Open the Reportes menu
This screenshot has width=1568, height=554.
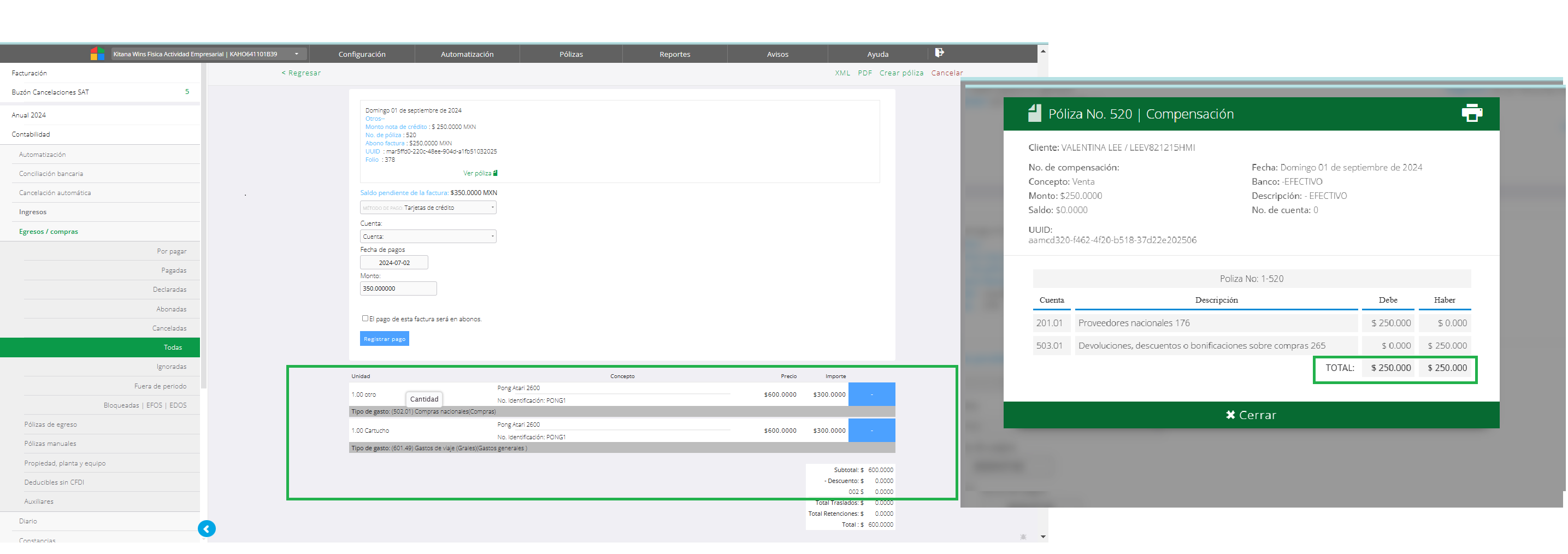pyautogui.click(x=674, y=54)
